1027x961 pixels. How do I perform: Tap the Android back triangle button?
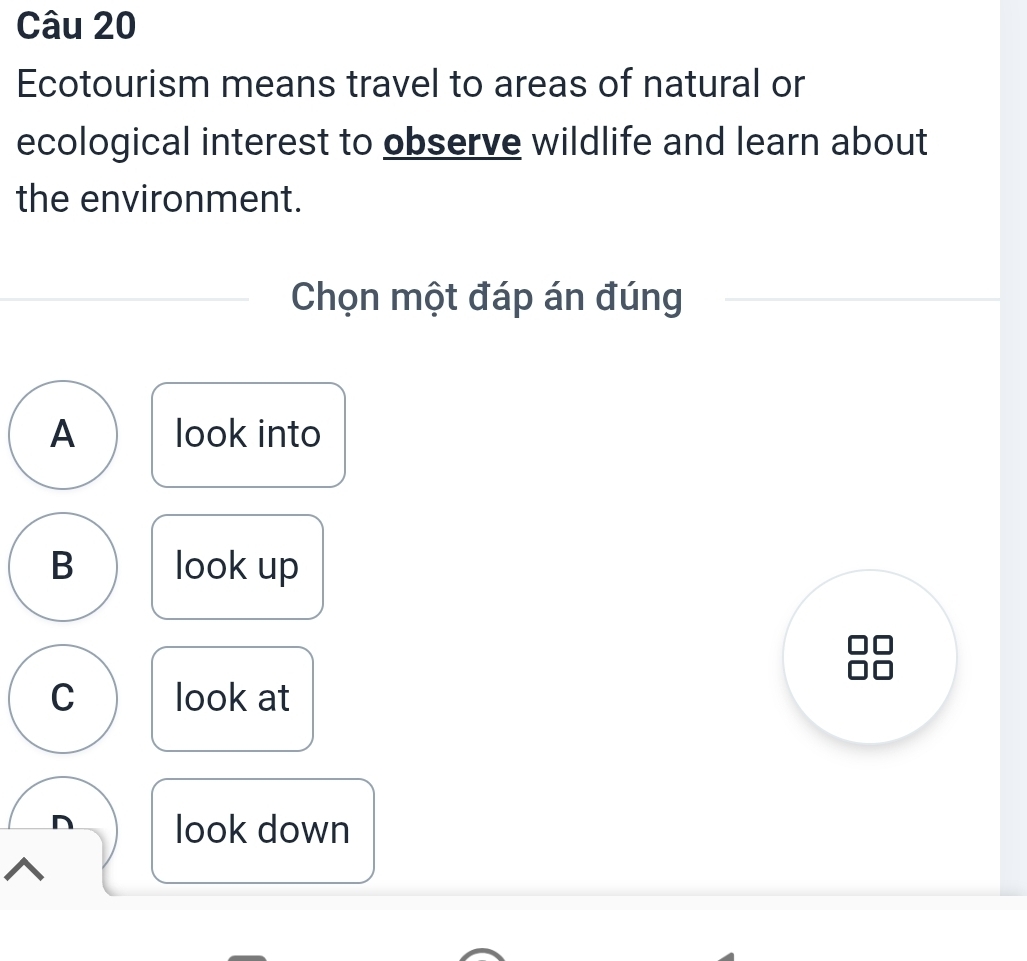730,955
